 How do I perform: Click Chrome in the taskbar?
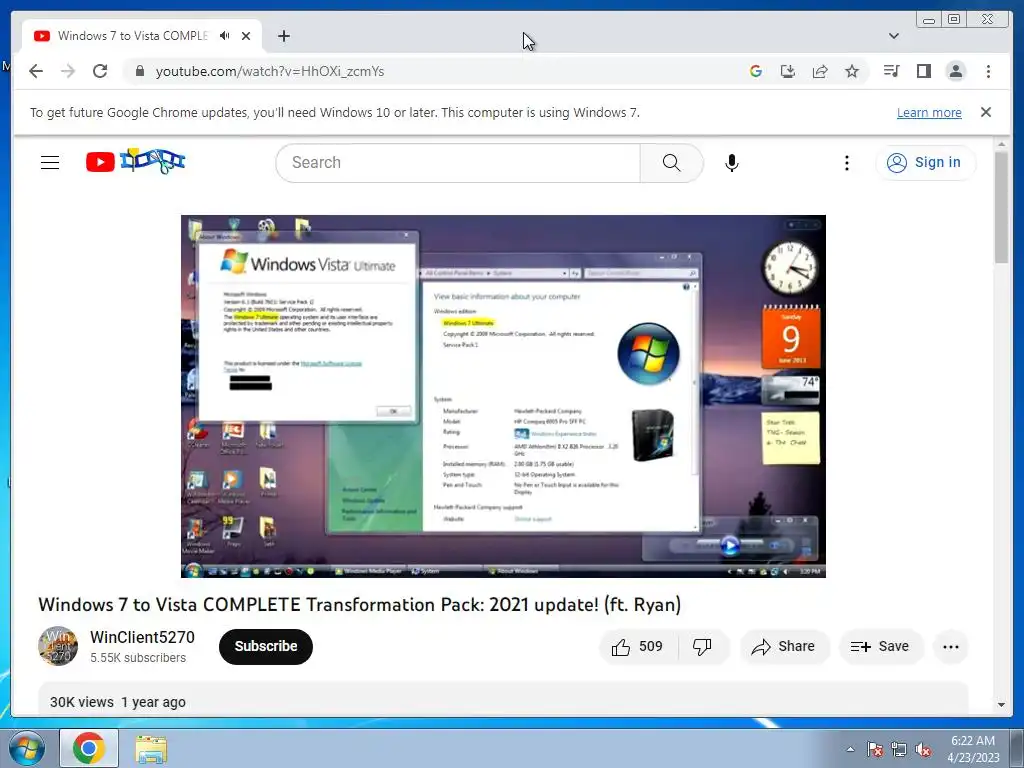(x=89, y=748)
